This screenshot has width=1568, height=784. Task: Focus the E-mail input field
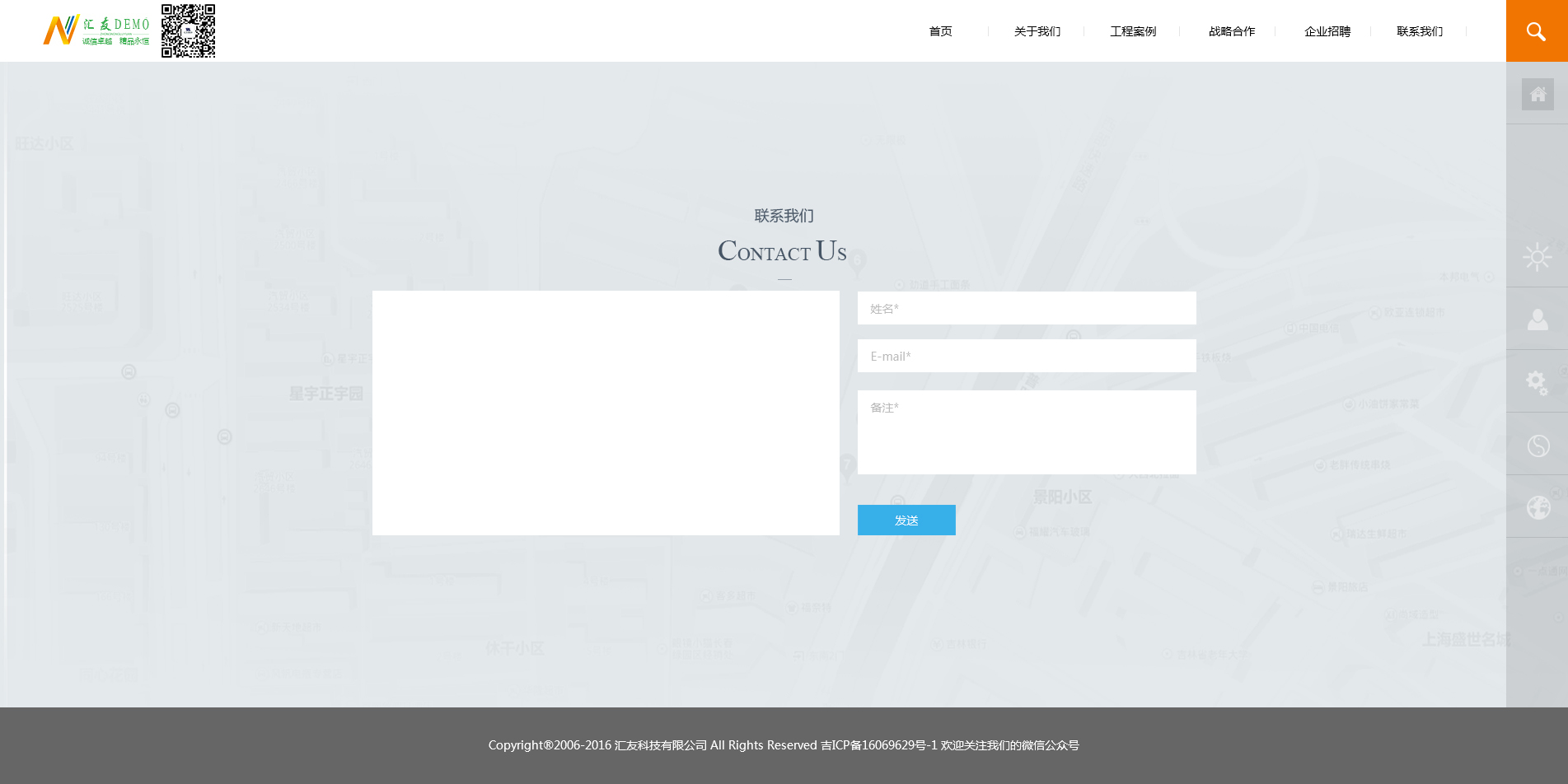1026,356
